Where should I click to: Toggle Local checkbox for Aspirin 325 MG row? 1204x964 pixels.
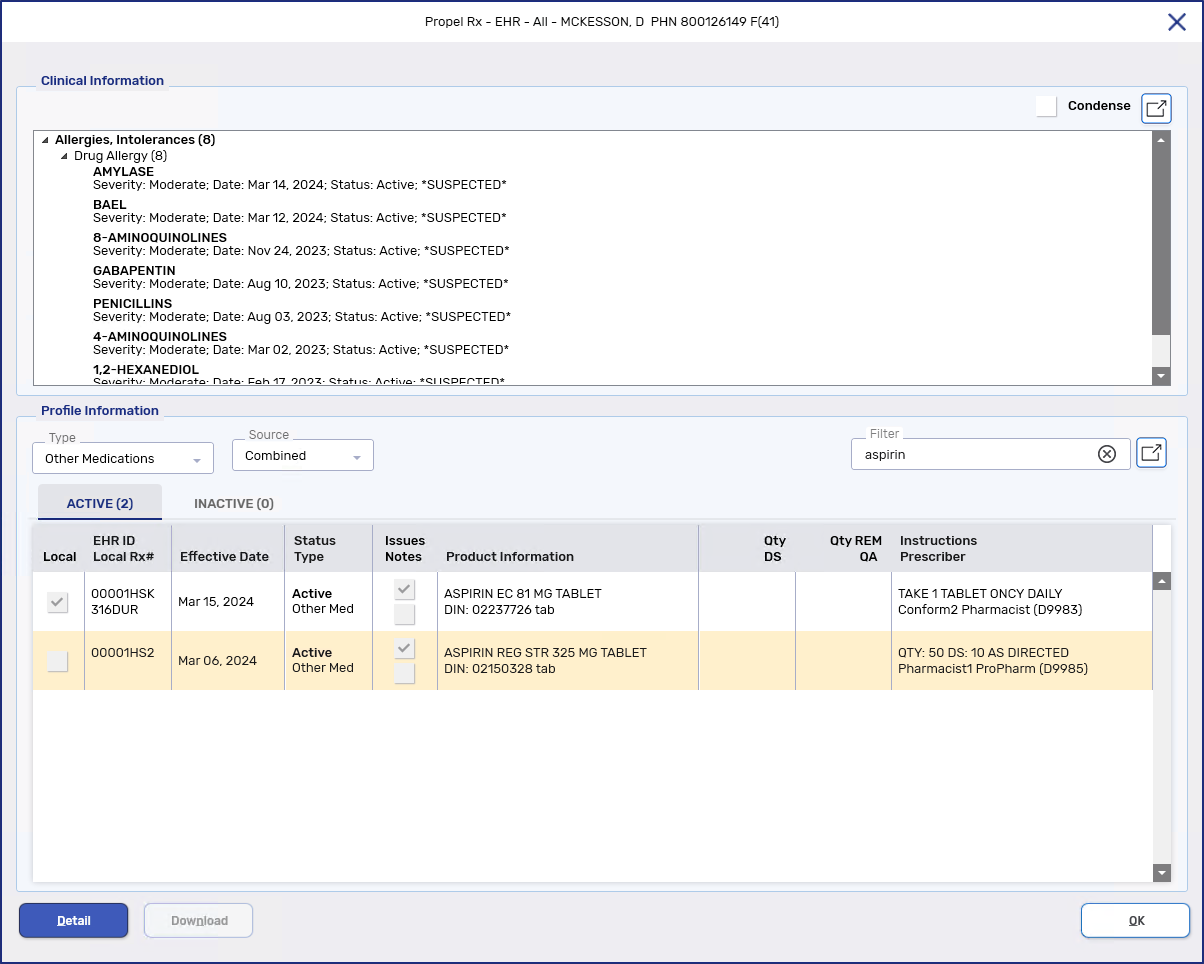pyautogui.click(x=58, y=661)
